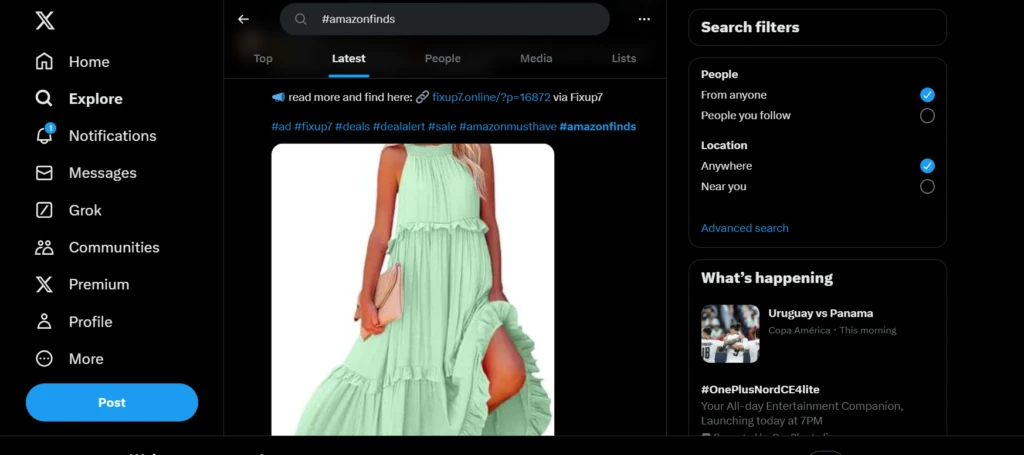
Task: Open the Notifications bell icon
Action: 45,136
